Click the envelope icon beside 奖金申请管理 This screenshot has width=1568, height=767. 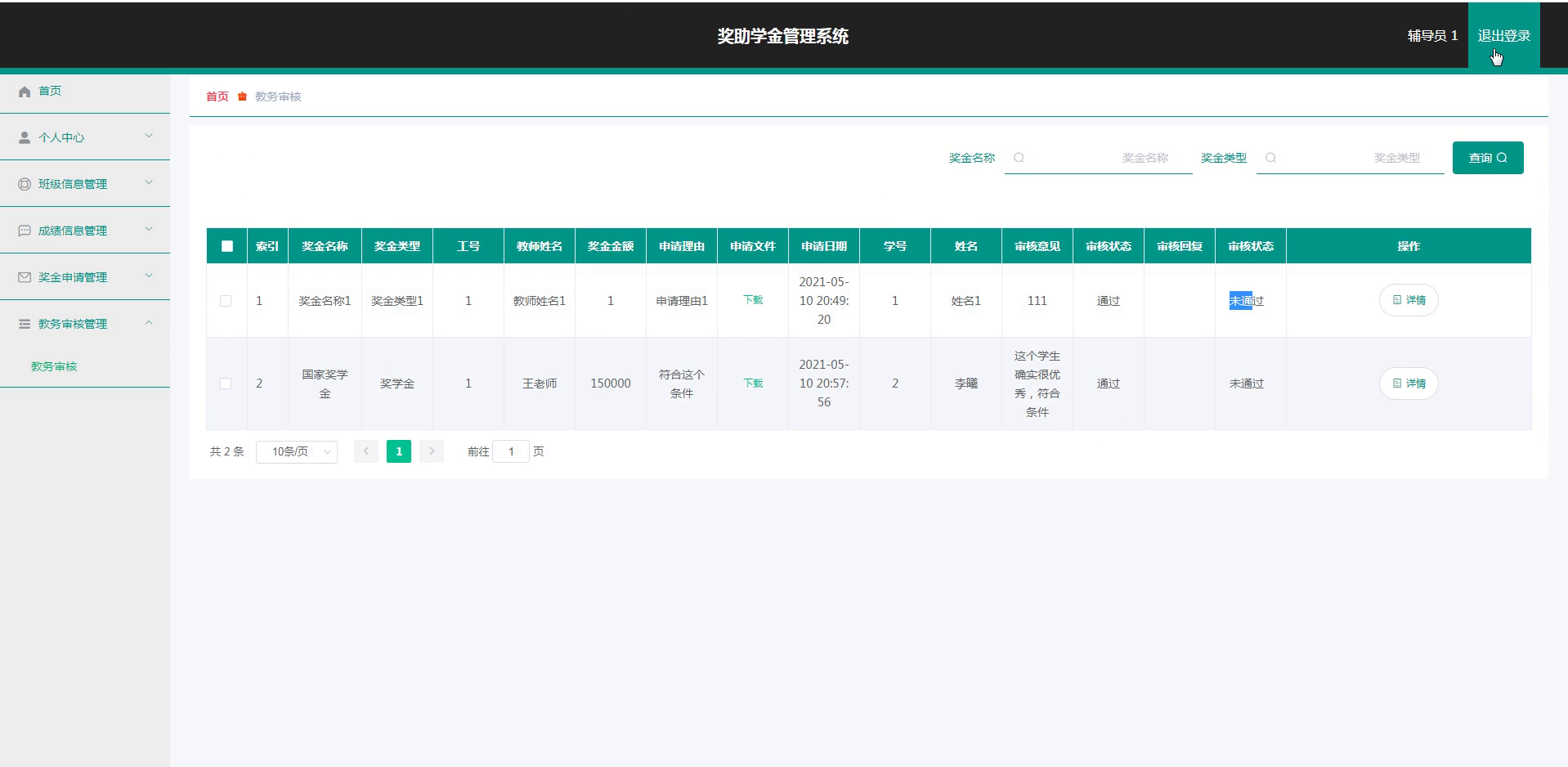(25, 277)
